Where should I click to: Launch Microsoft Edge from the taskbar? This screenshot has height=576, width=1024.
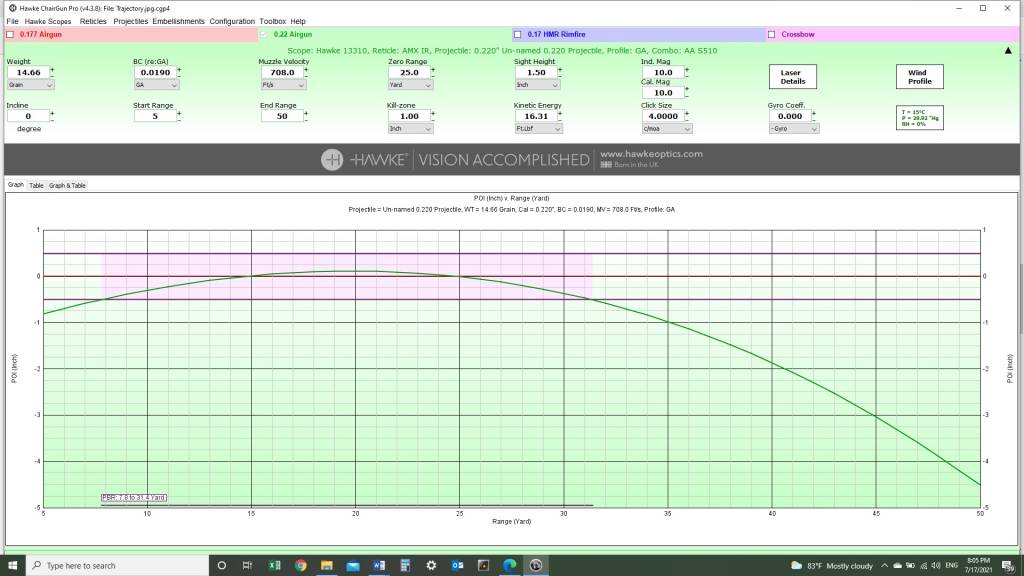pyautogui.click(x=509, y=566)
